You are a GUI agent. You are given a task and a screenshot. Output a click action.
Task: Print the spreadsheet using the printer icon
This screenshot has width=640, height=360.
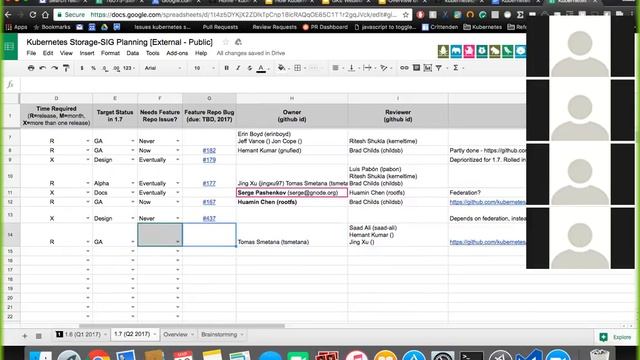[x=31, y=68]
